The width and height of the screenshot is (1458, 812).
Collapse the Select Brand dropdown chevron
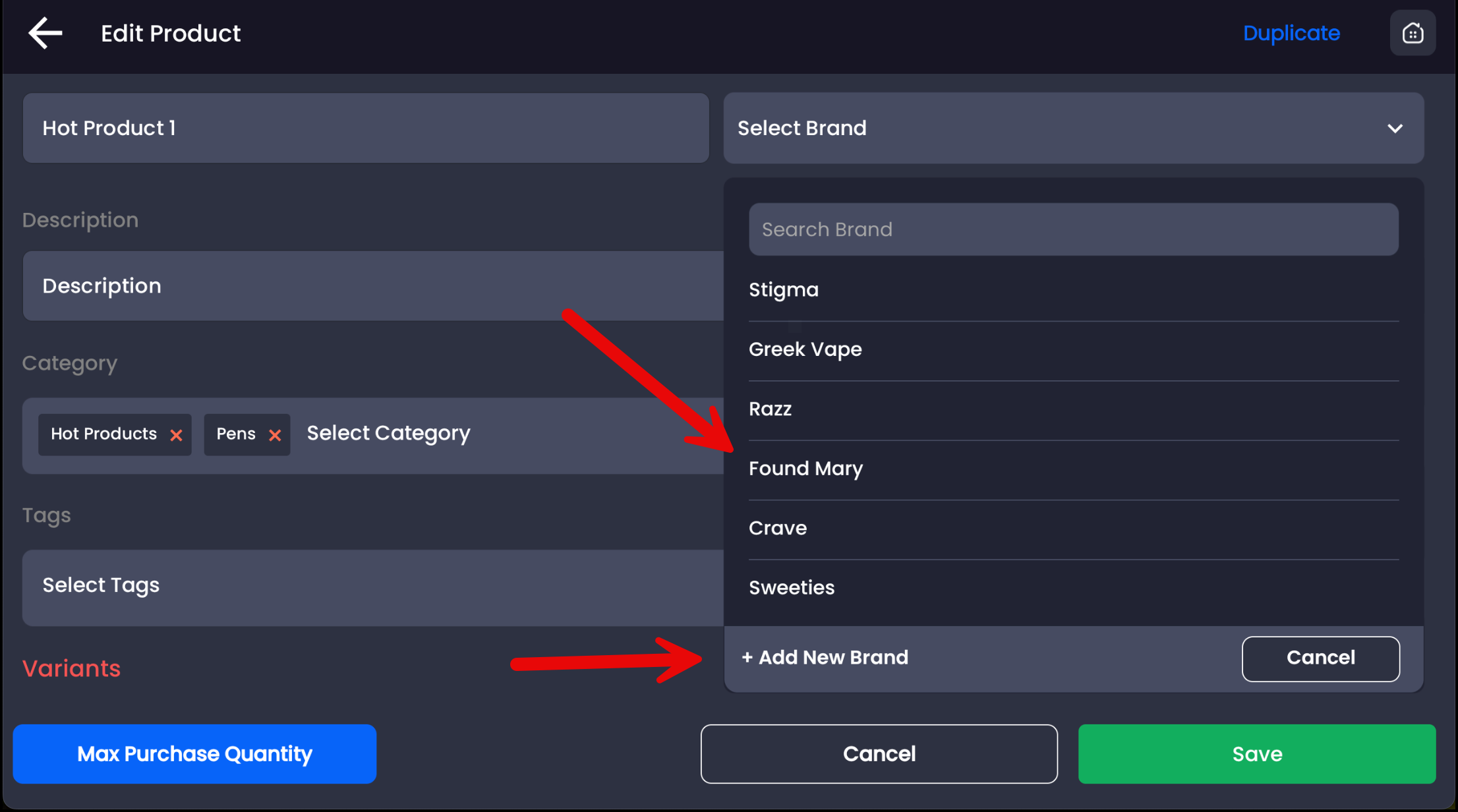coord(1395,129)
